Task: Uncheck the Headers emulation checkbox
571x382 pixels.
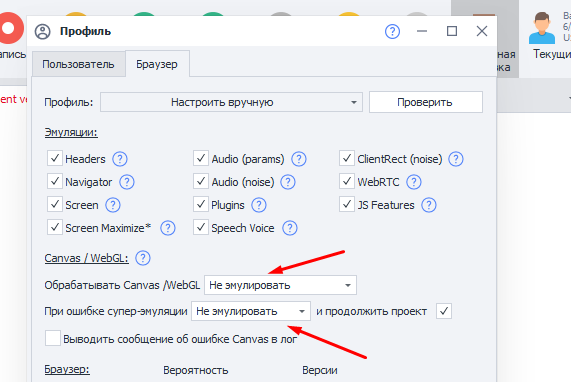Action: (55, 158)
